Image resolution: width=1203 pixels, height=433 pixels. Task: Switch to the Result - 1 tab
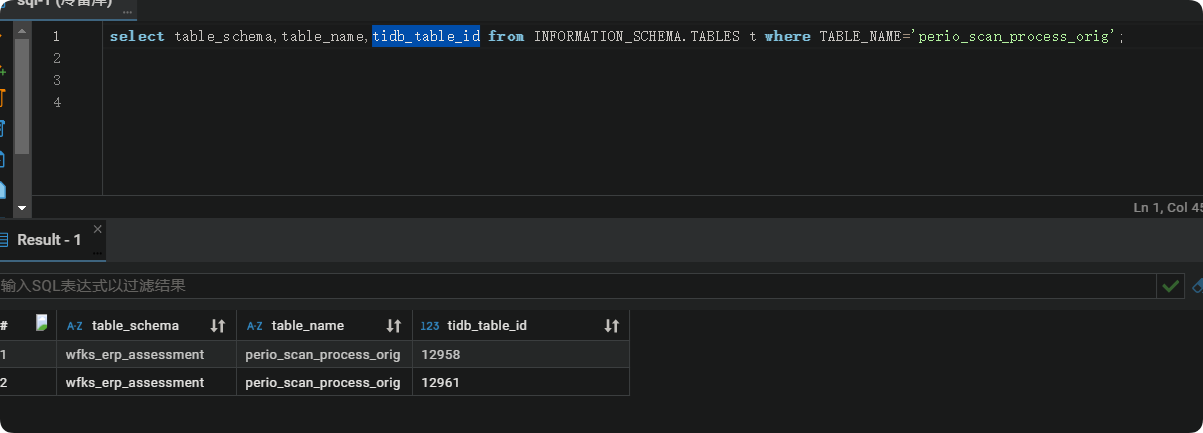pos(48,240)
